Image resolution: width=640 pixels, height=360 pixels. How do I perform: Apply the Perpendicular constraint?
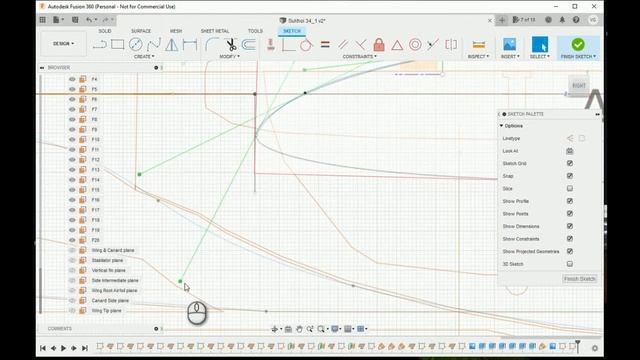coord(360,44)
